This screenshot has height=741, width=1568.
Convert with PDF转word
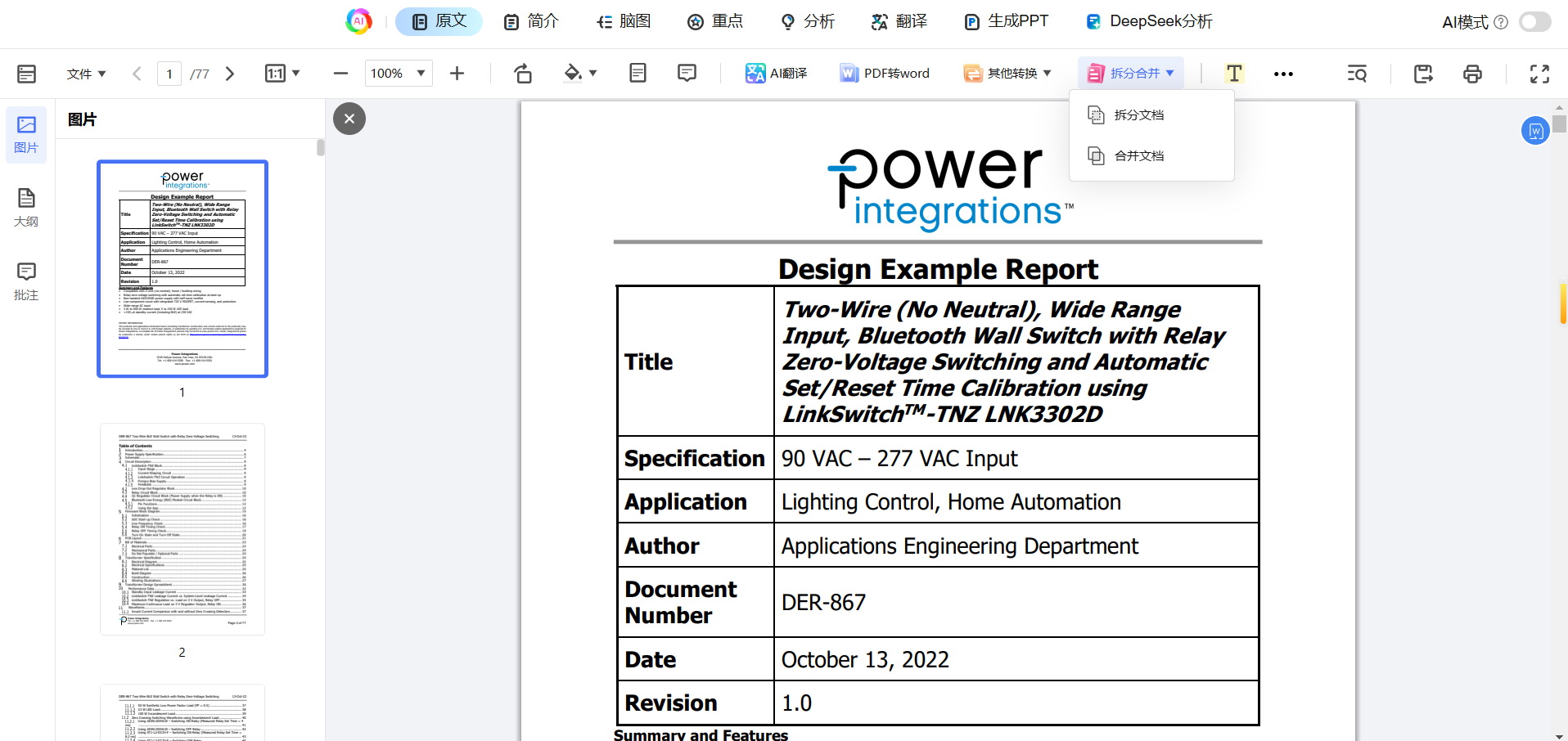(885, 74)
